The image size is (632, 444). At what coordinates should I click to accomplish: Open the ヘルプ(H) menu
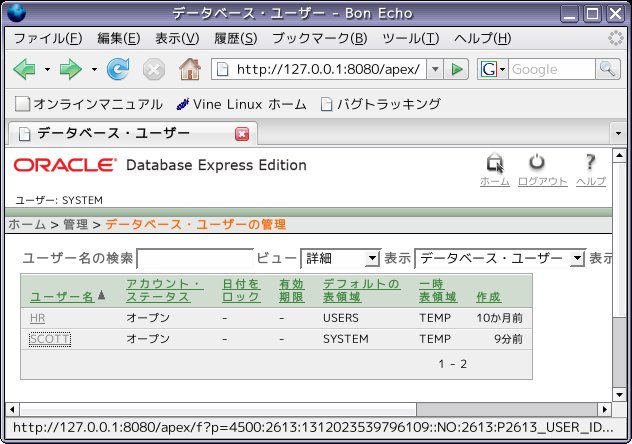482,39
